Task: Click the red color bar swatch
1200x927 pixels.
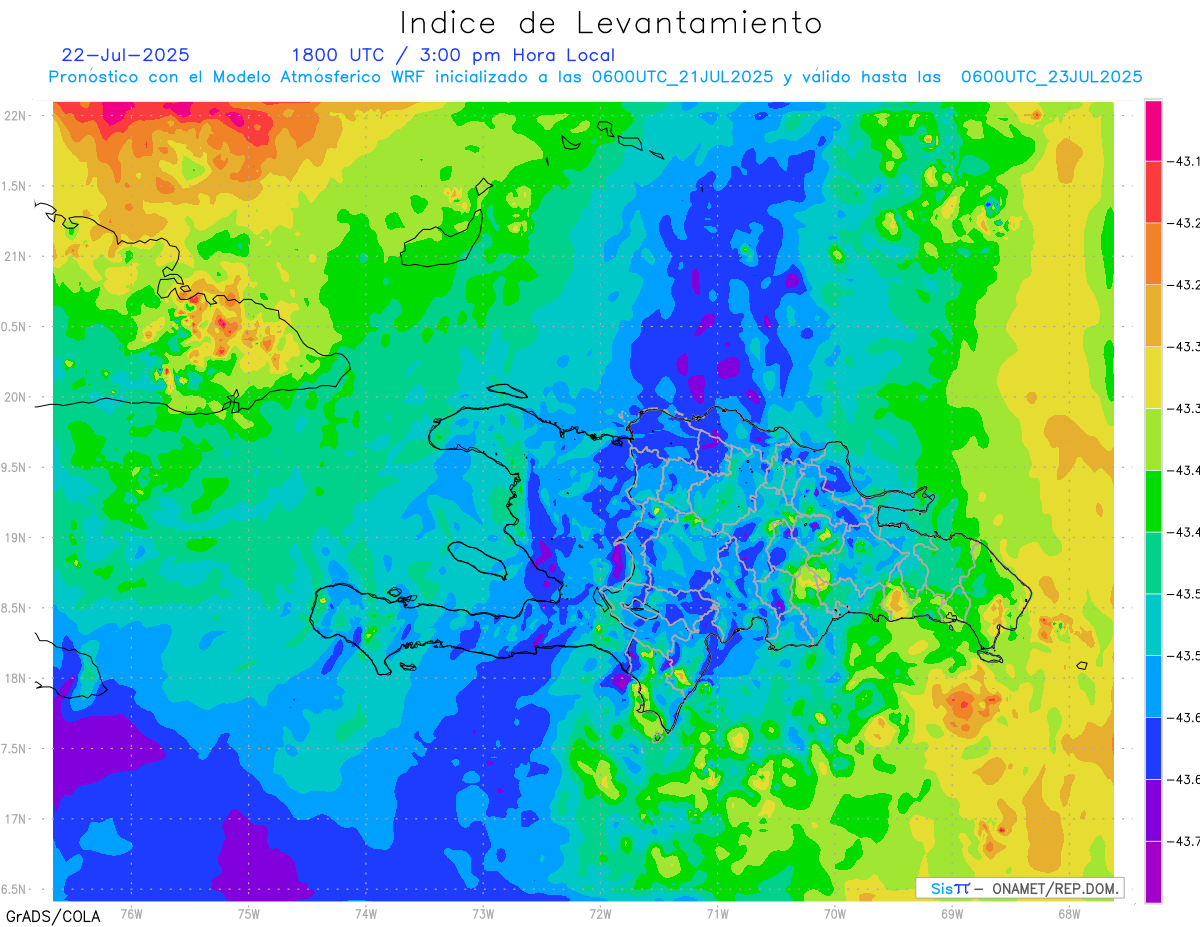Action: (x=1153, y=192)
